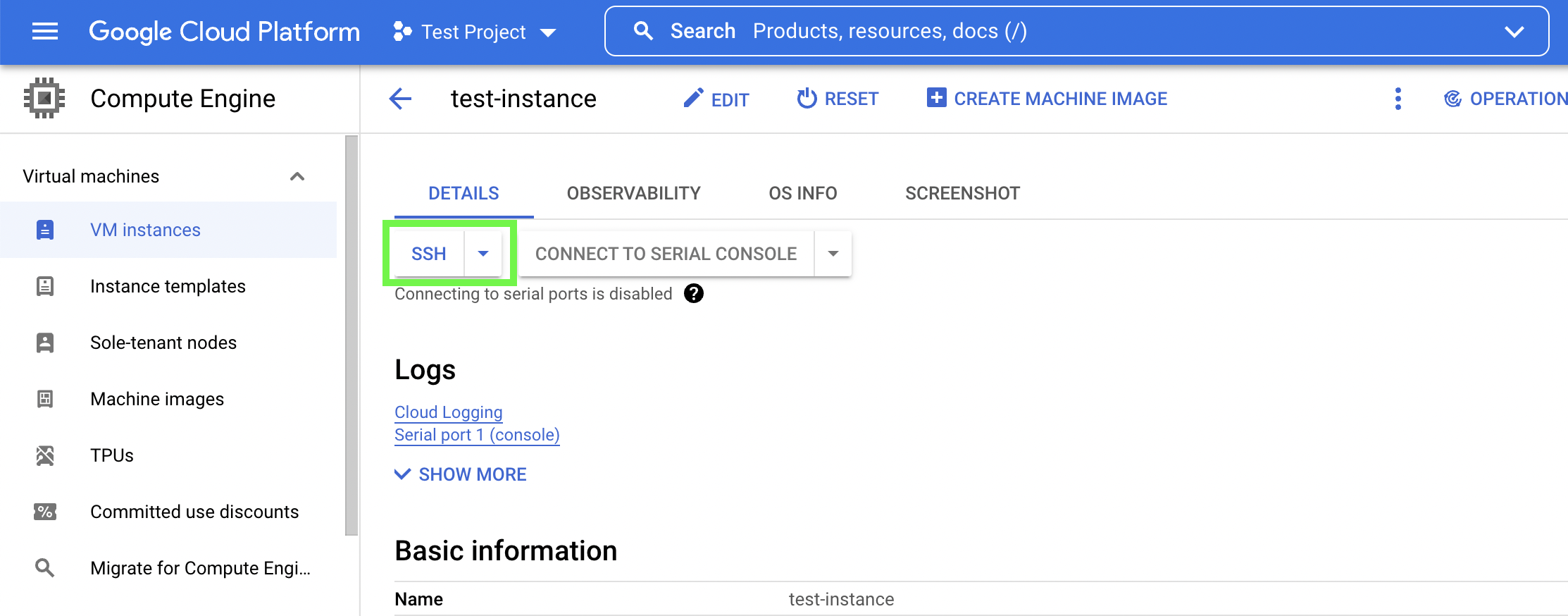The height and width of the screenshot is (616, 1568).
Task: Select the test-instance page title
Action: 523,99
